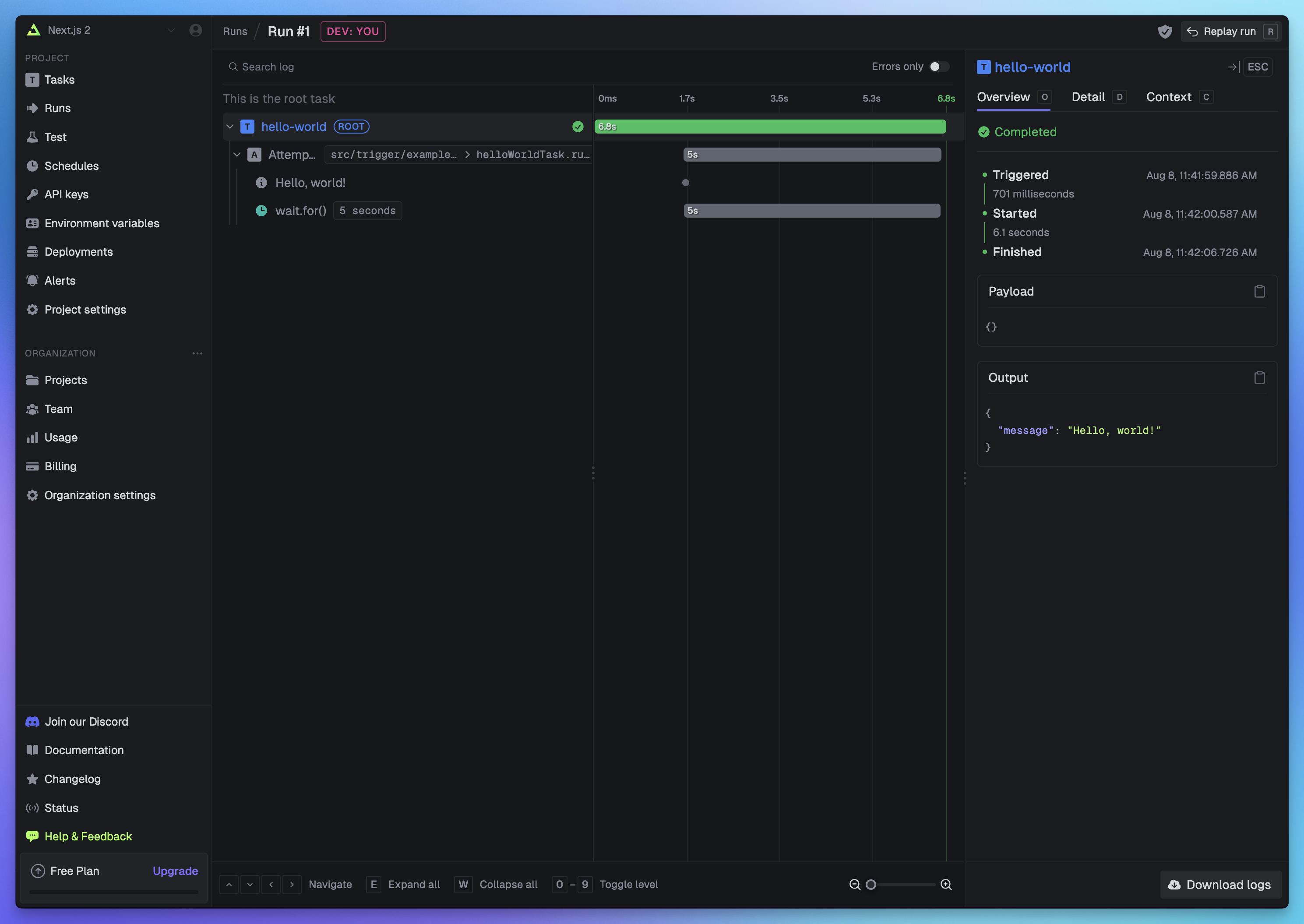Switch to the Detail tab
Screen dimensions: 1304x924
click(1088, 97)
